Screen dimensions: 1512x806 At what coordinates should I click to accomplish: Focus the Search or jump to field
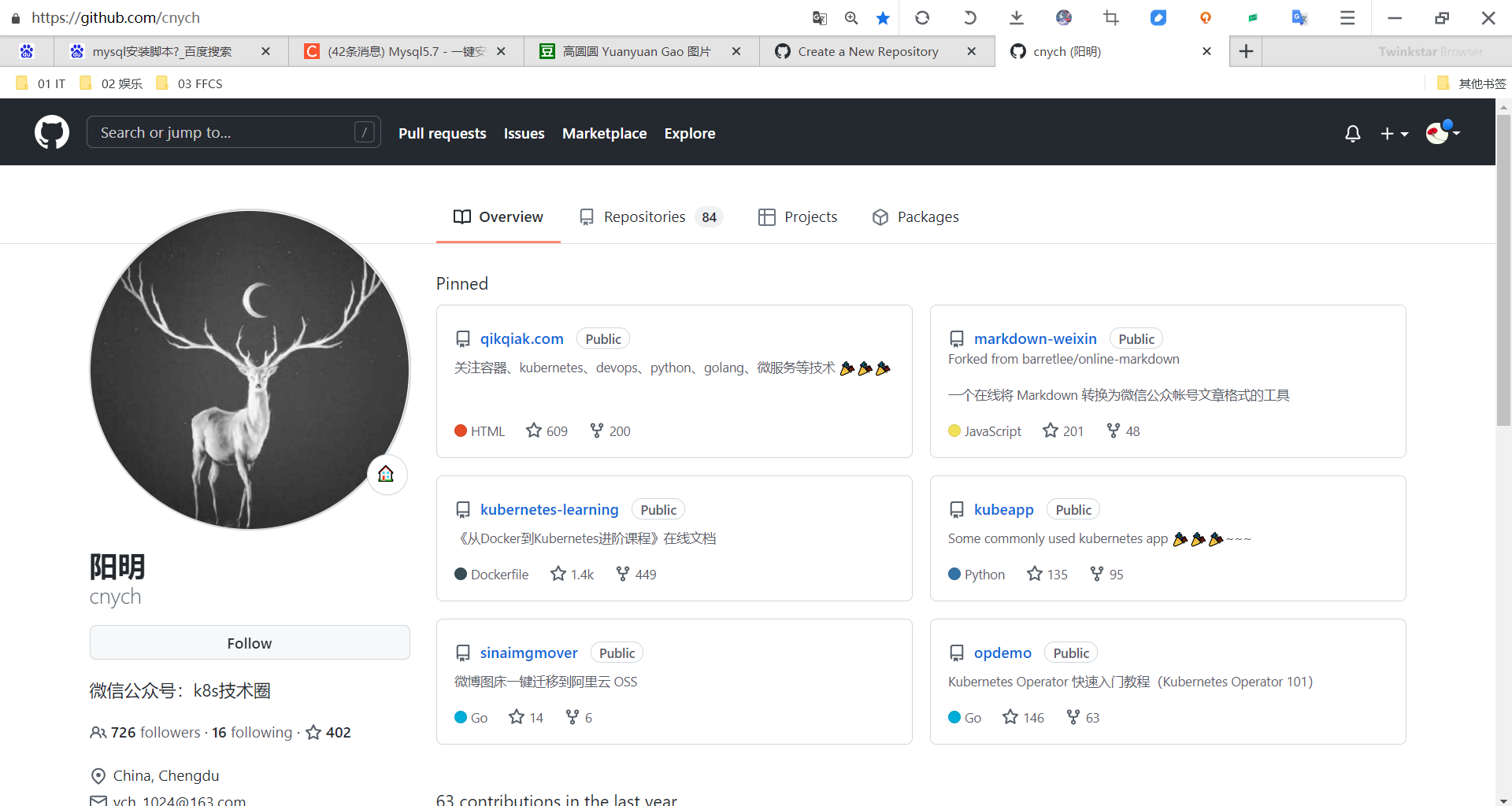(234, 132)
